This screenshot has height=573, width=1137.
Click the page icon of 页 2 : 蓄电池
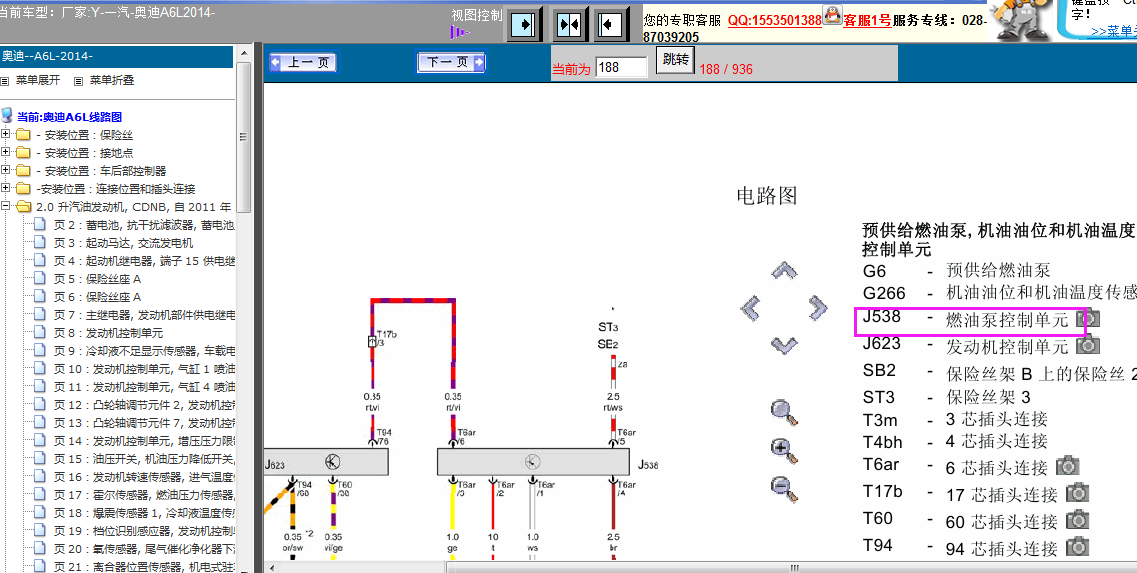coord(41,225)
